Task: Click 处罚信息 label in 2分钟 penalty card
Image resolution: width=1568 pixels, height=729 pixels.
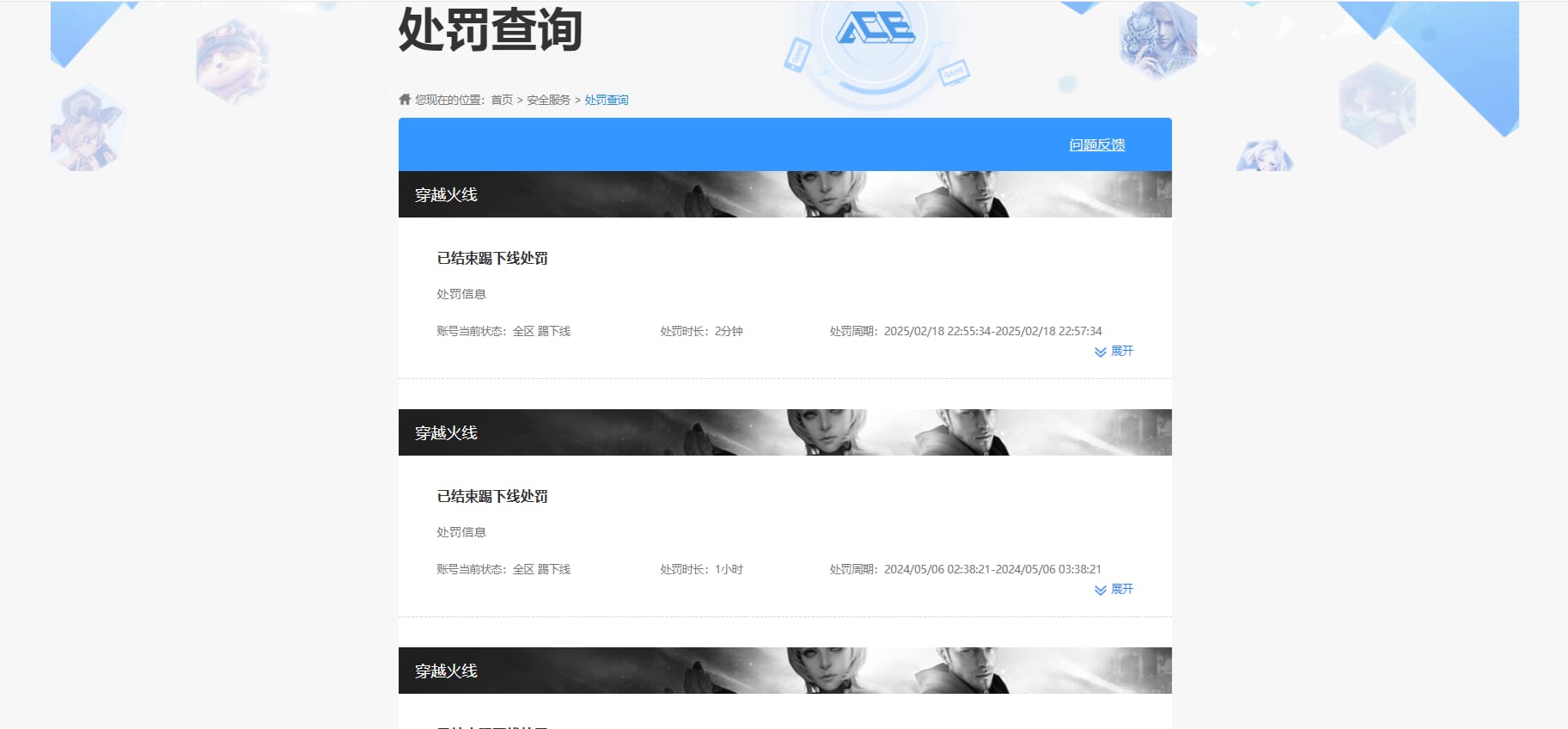Action: [461, 294]
